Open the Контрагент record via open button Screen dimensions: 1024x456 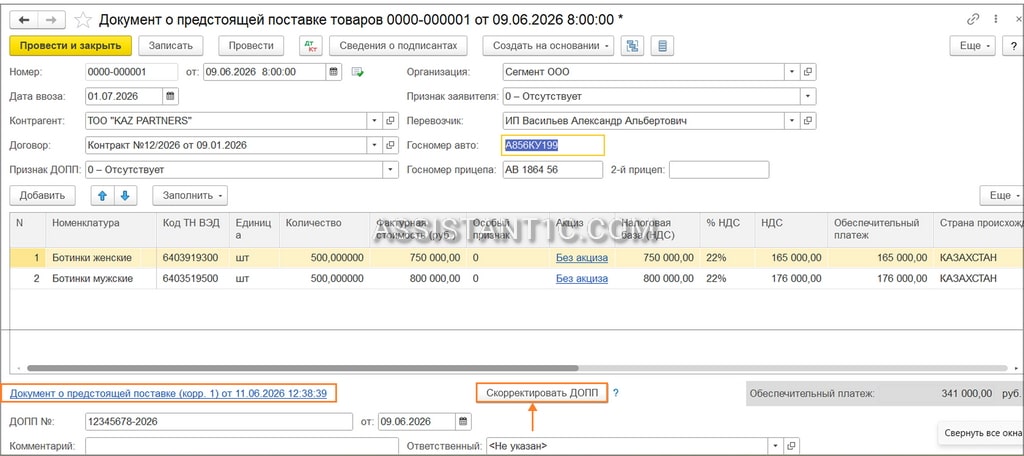391,121
